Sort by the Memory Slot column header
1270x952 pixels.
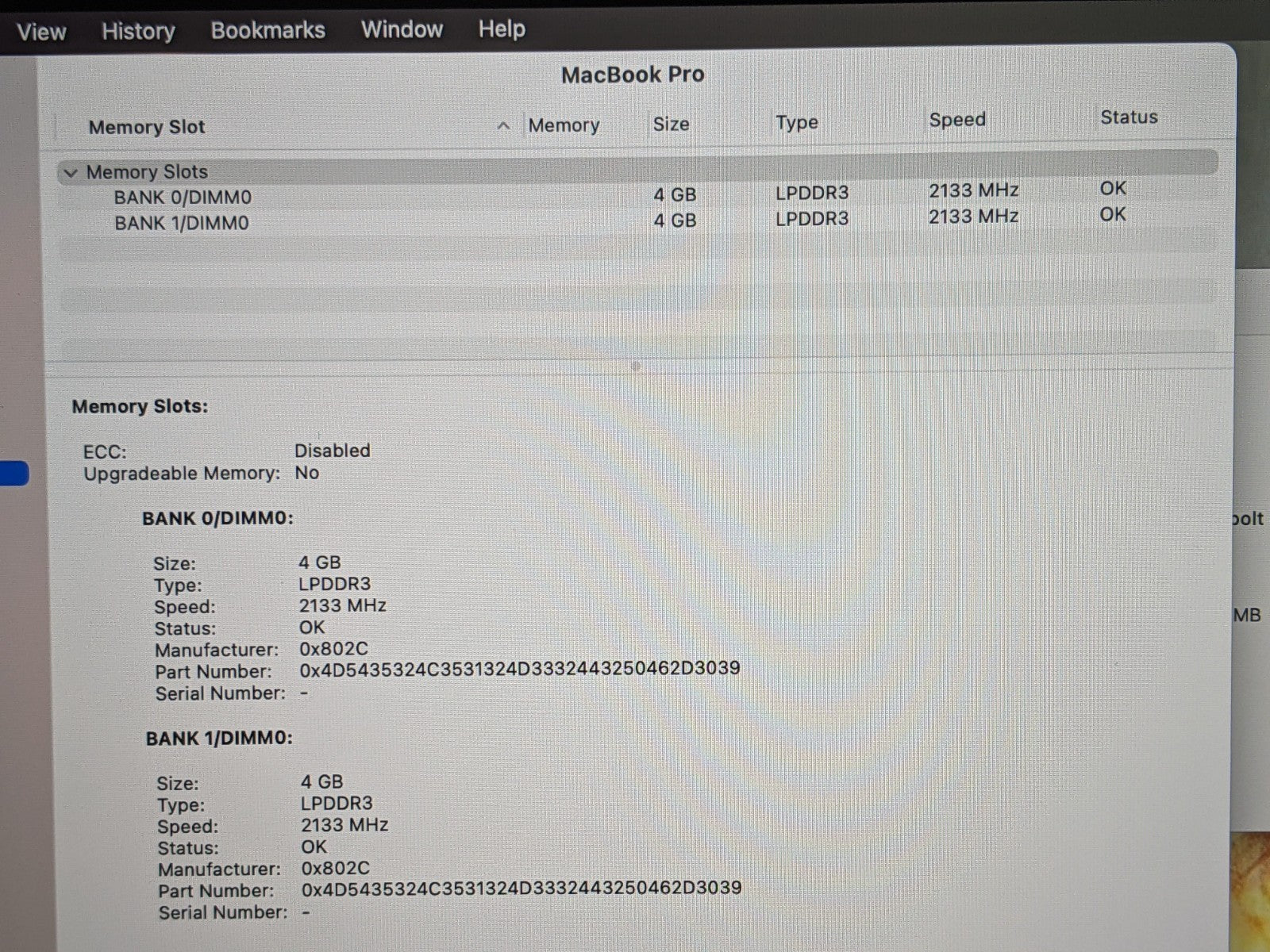[x=147, y=127]
